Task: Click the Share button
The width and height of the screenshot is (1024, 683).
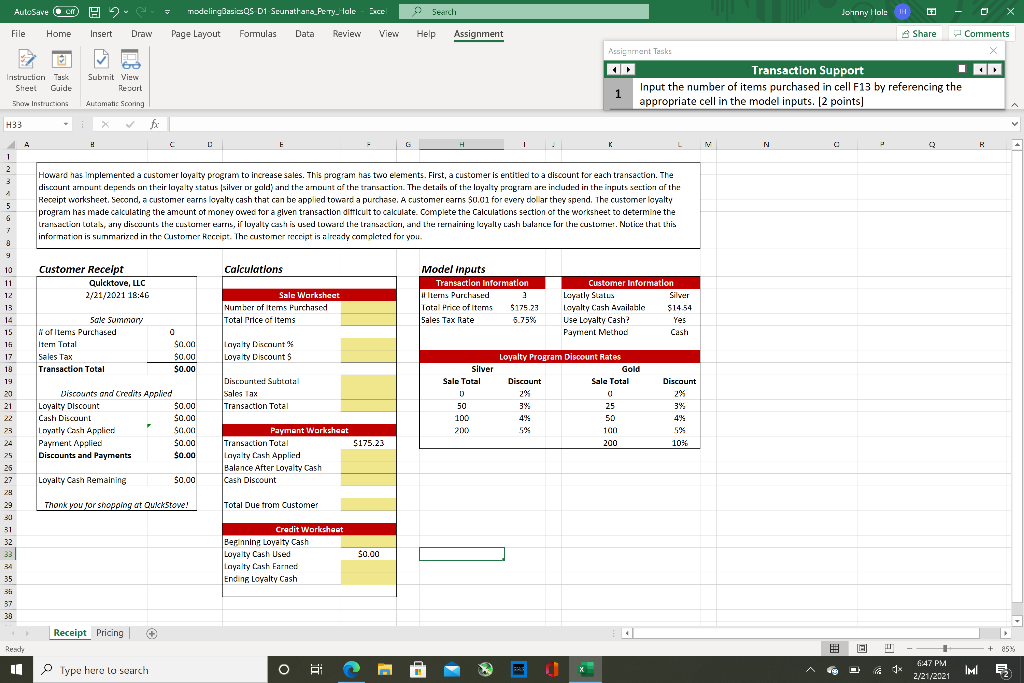Action: coord(919,34)
